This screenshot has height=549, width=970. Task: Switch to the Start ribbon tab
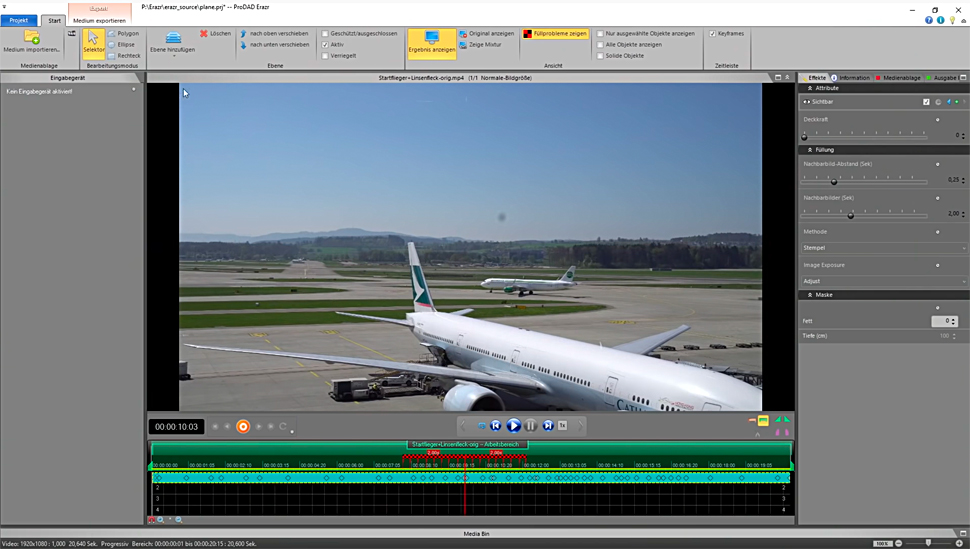(x=54, y=20)
